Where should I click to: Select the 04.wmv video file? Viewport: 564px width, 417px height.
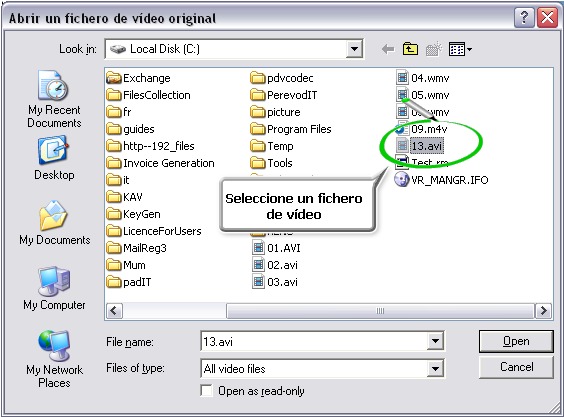pyautogui.click(x=423, y=78)
